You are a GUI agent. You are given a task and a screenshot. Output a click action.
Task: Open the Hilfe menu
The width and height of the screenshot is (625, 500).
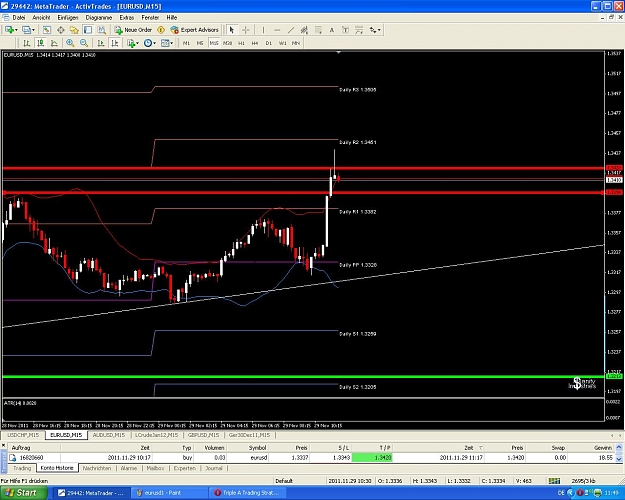(x=171, y=18)
